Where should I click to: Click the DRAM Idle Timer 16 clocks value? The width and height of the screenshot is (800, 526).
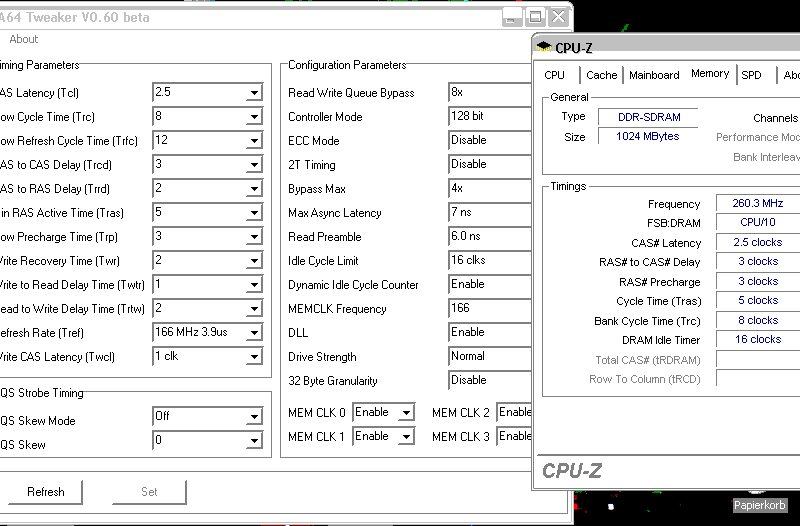[x=758, y=339]
